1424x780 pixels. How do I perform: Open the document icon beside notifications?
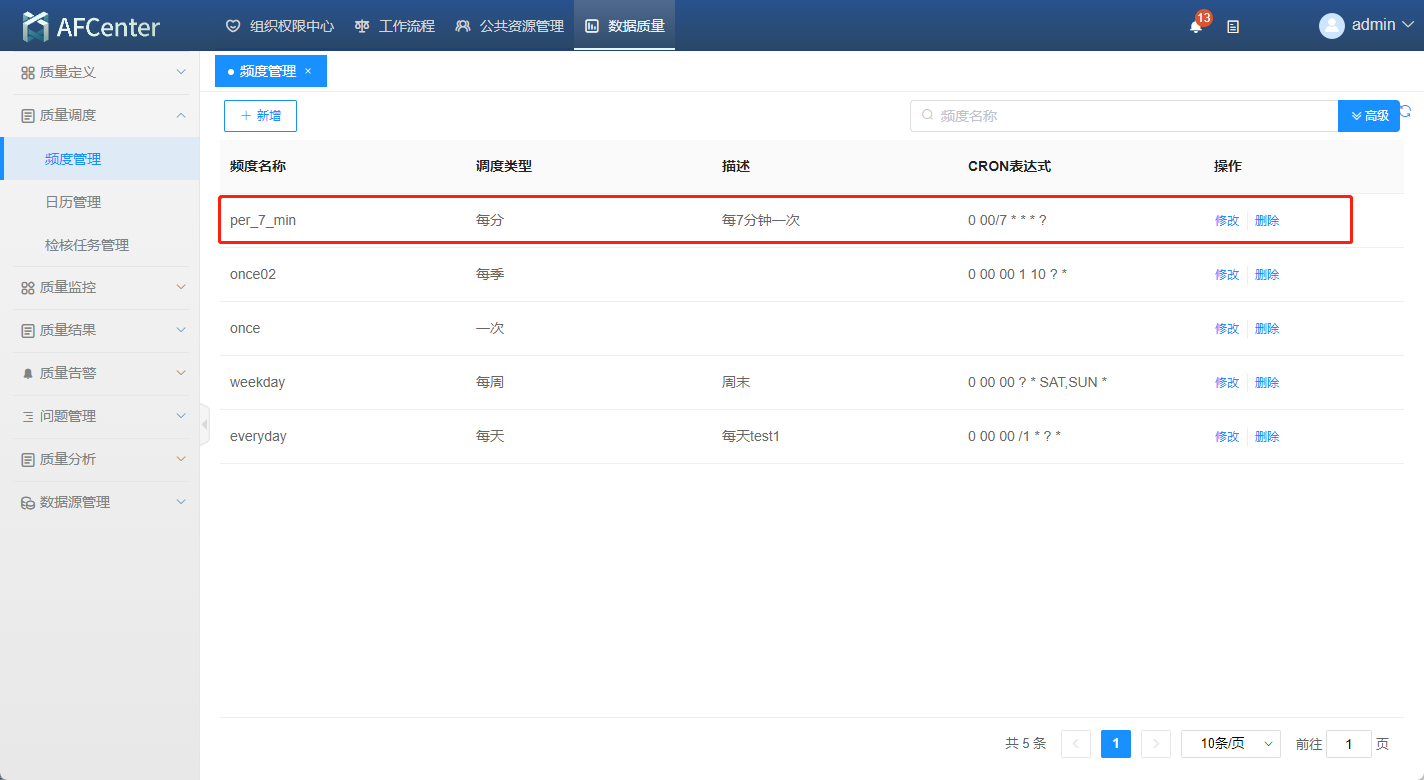(1233, 27)
